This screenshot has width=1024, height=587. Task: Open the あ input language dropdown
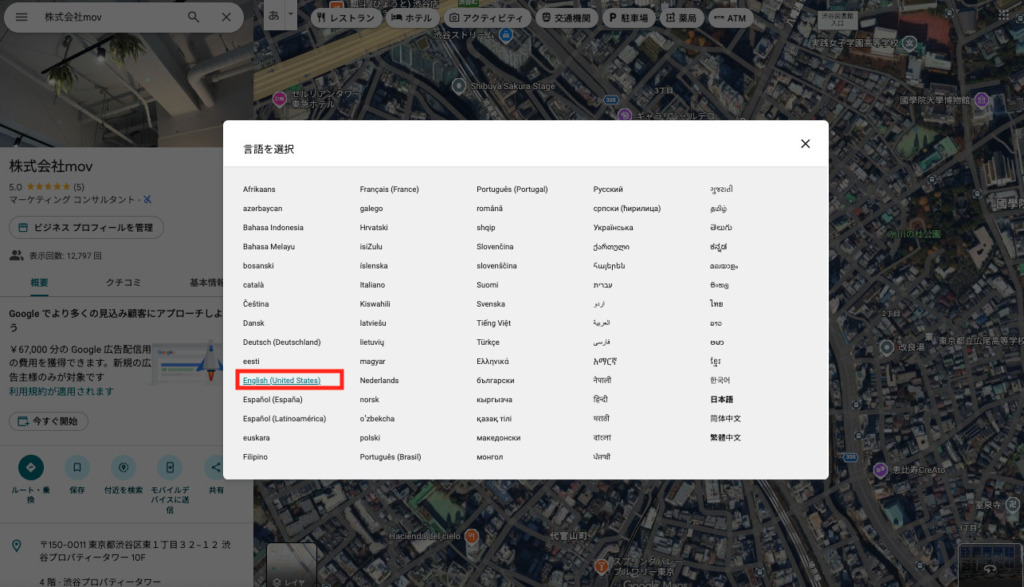coord(281,16)
